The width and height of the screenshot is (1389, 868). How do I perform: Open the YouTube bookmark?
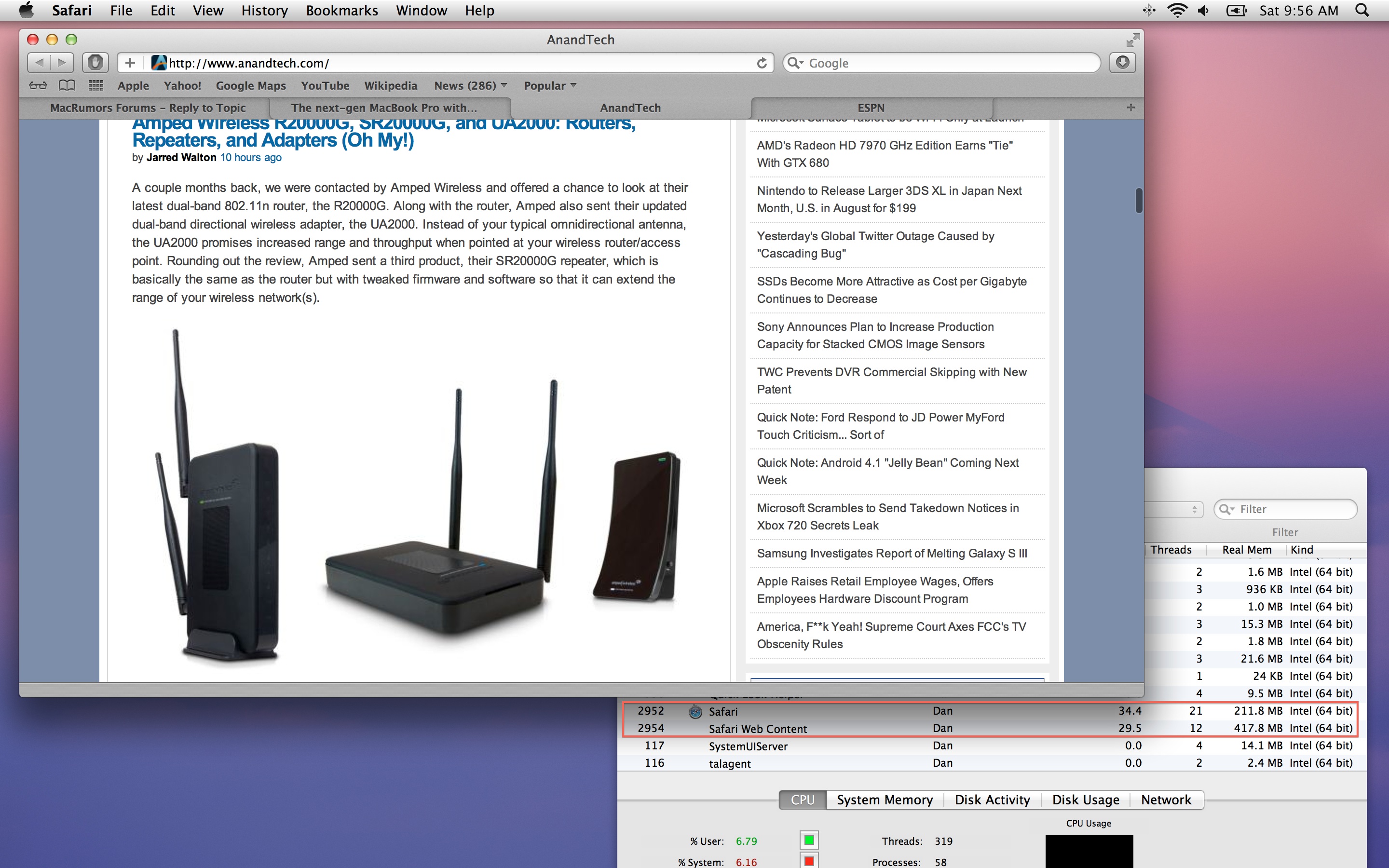pos(325,85)
